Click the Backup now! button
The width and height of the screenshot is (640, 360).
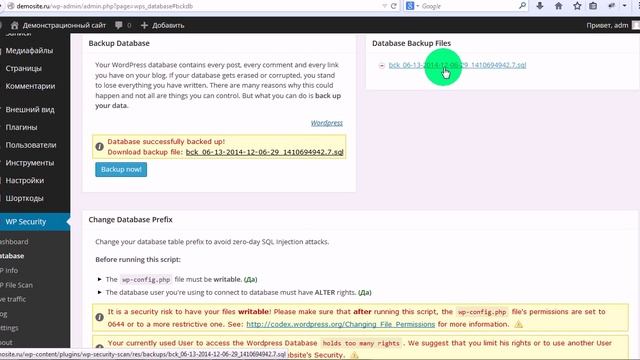point(121,169)
